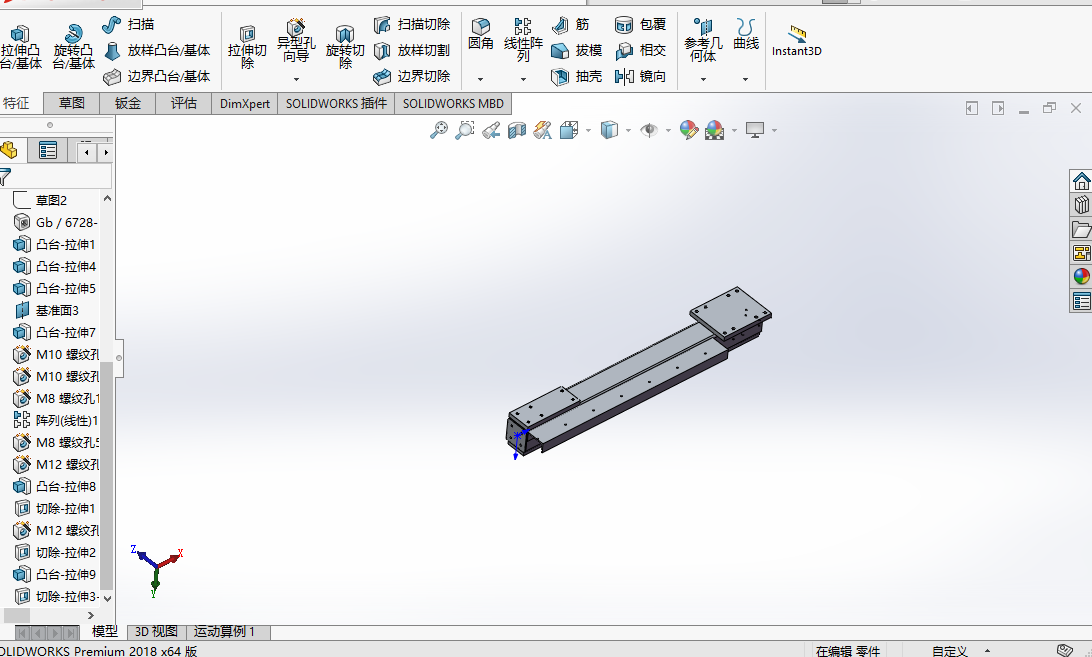Click the Shell (抽壳) tool
Screen dimensions: 1092x657
point(576,76)
